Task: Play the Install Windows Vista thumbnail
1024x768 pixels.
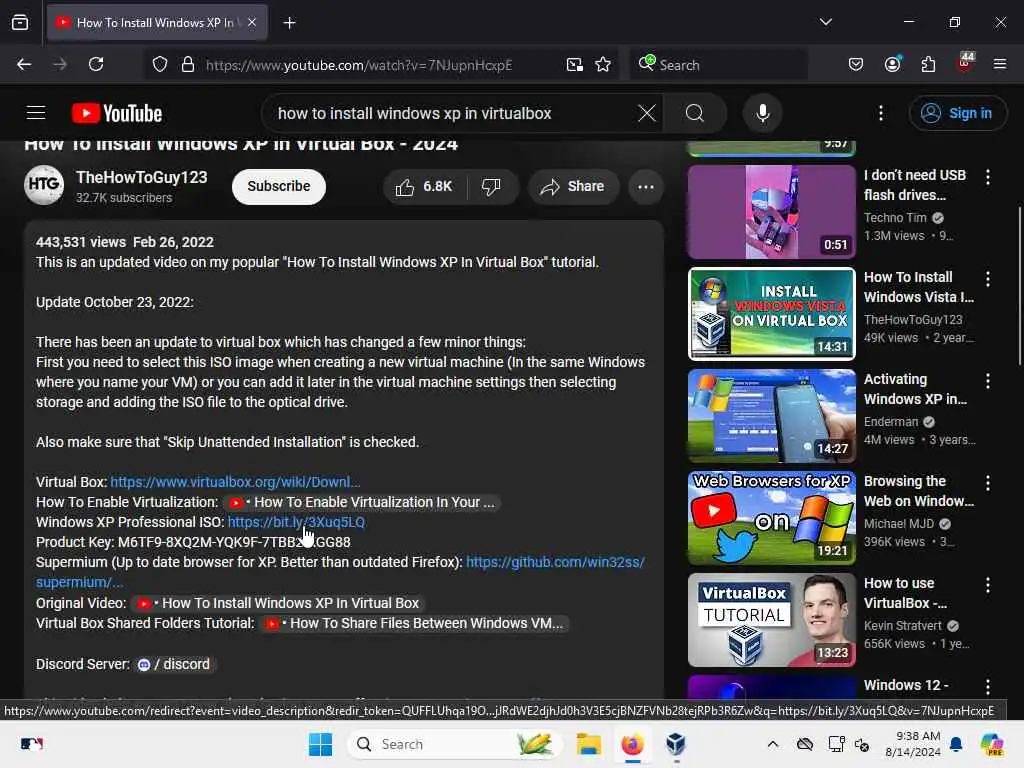Action: pyautogui.click(x=771, y=313)
